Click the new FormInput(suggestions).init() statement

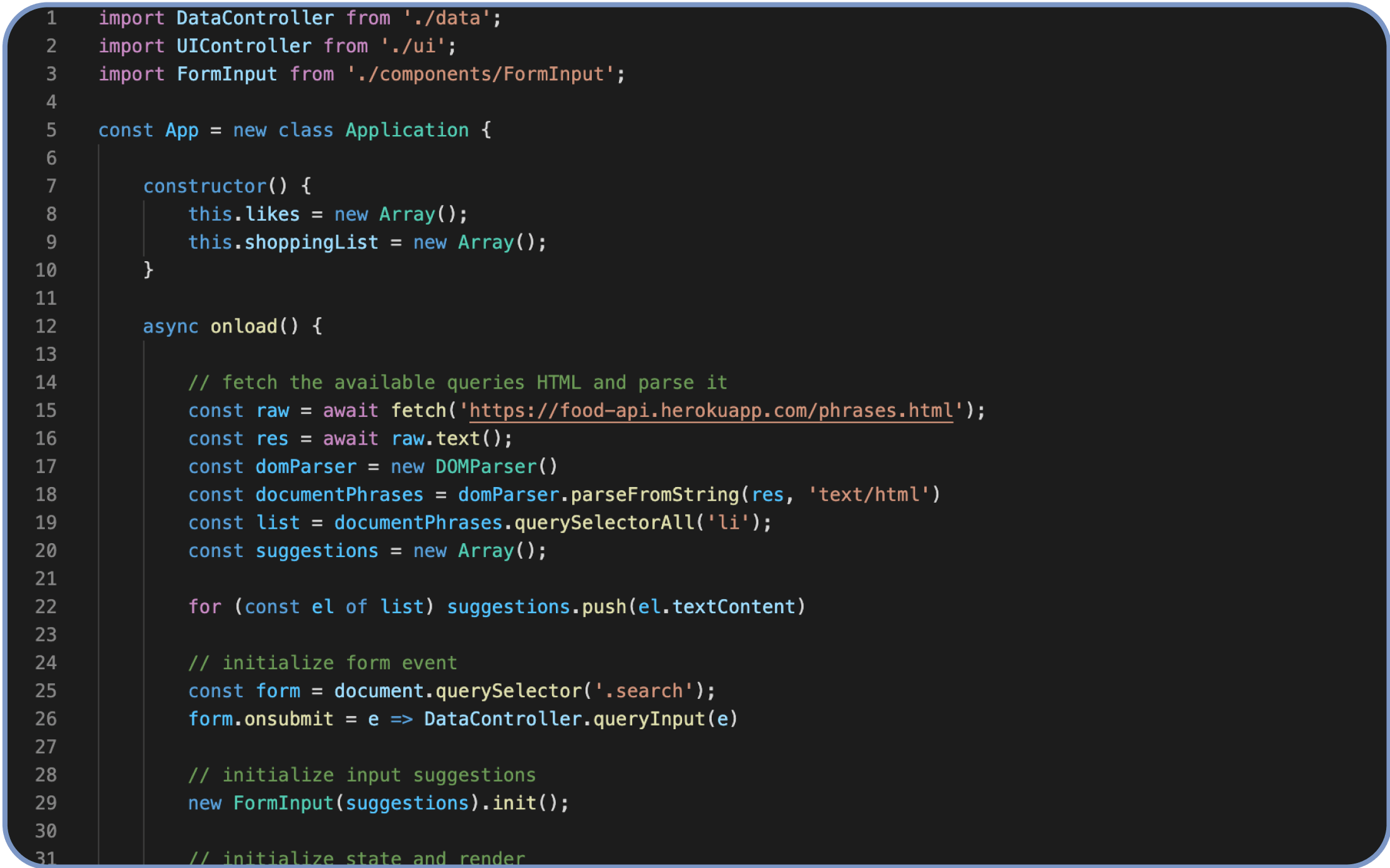(x=379, y=802)
